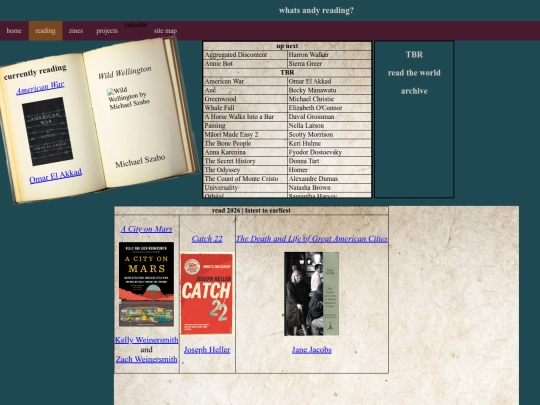This screenshot has height=405, width=540.
Task: Select the David Grossman cell
Action: [329, 117]
